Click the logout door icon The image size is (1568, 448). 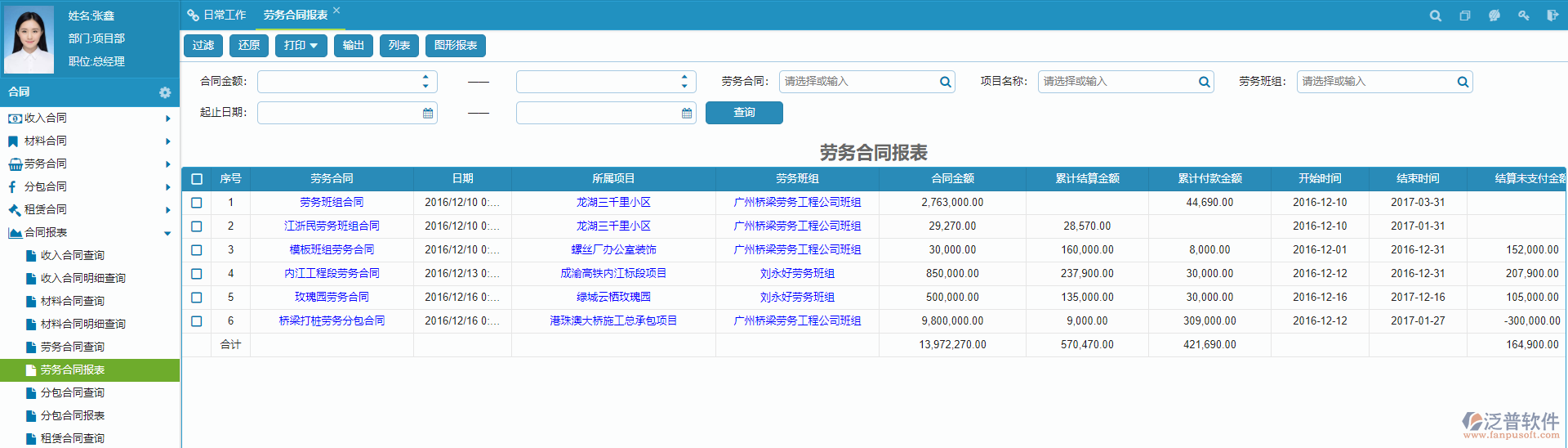pyautogui.click(x=1552, y=16)
